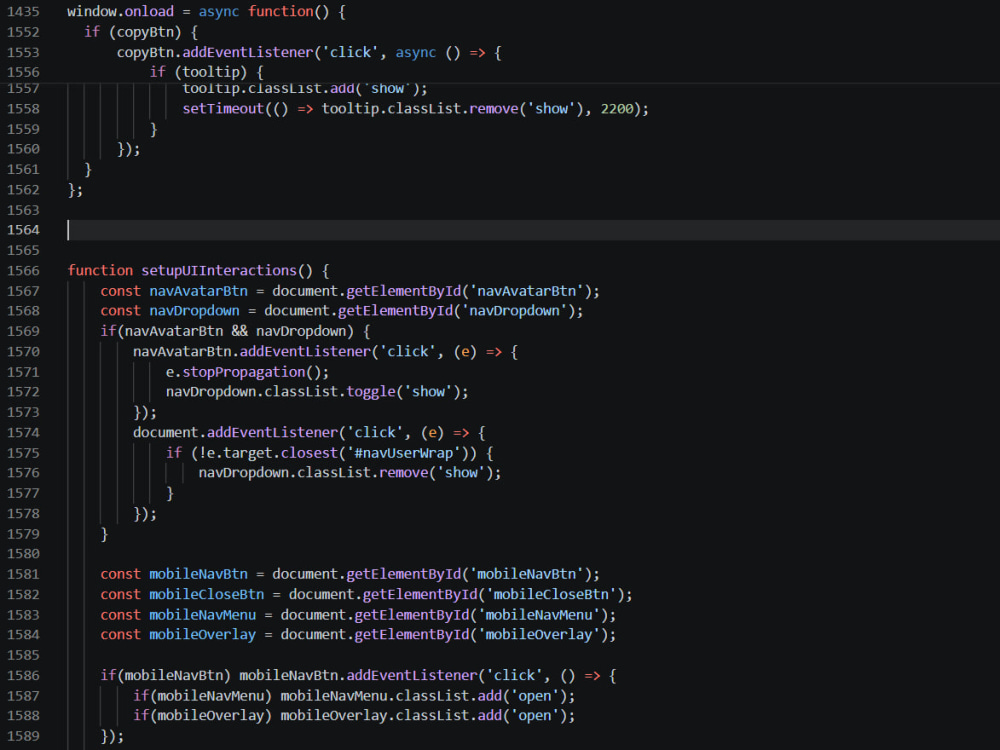Click 'const mobileOverlay' declaration line
Viewport: 1000px width, 750px height.
click(x=358, y=635)
